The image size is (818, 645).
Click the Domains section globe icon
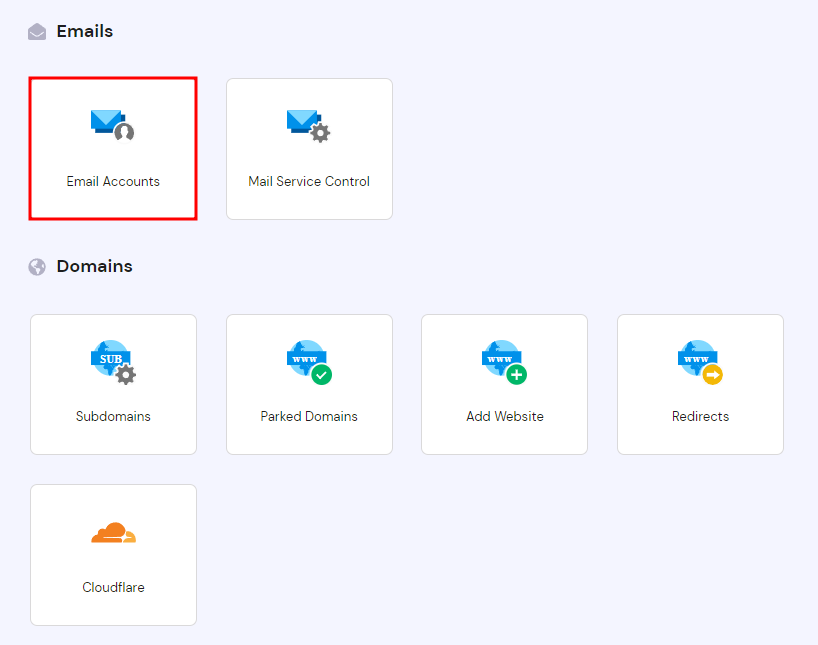pyautogui.click(x=37, y=267)
